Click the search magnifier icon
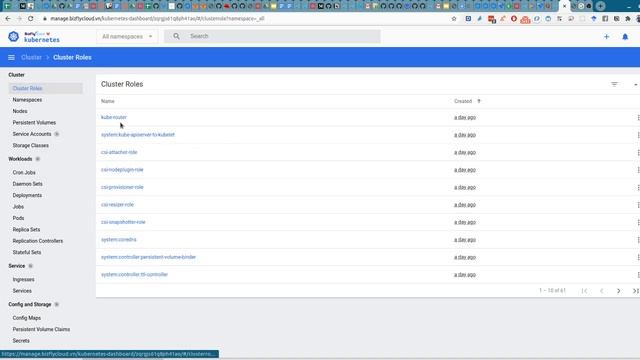This screenshot has height=360, width=640. [176, 36]
